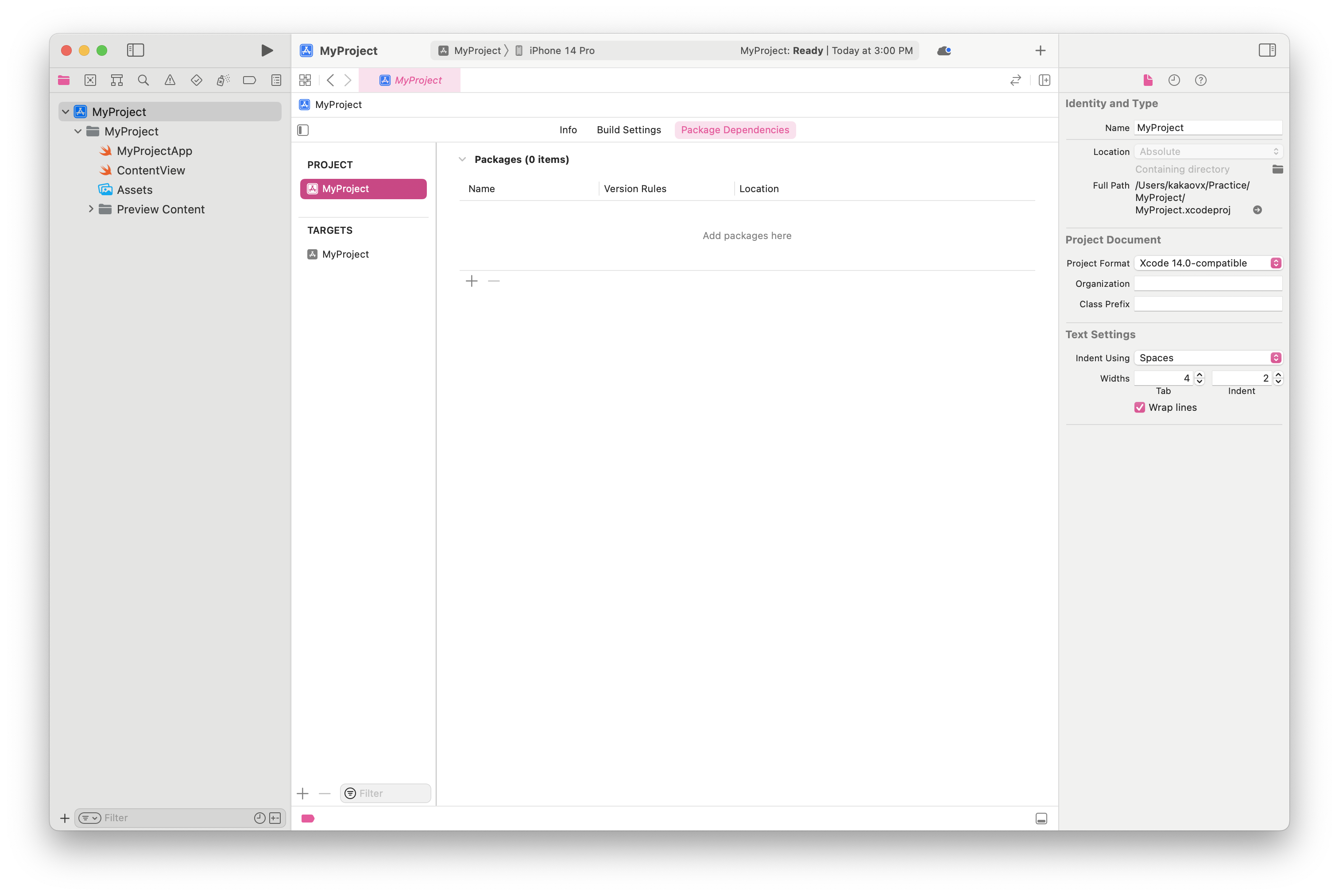Switch to the Info tab
Viewport: 1339px width, 896px height.
[x=568, y=130]
